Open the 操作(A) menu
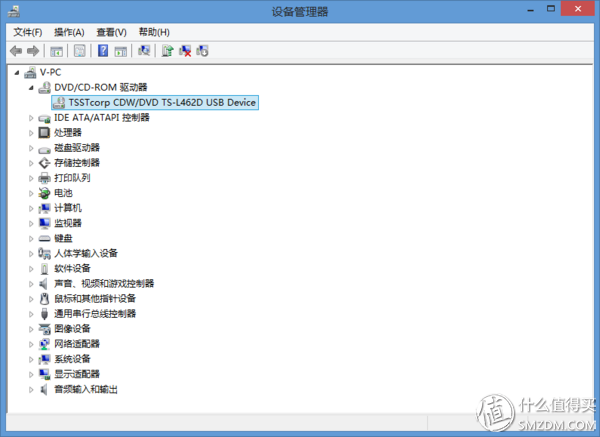 (69, 32)
